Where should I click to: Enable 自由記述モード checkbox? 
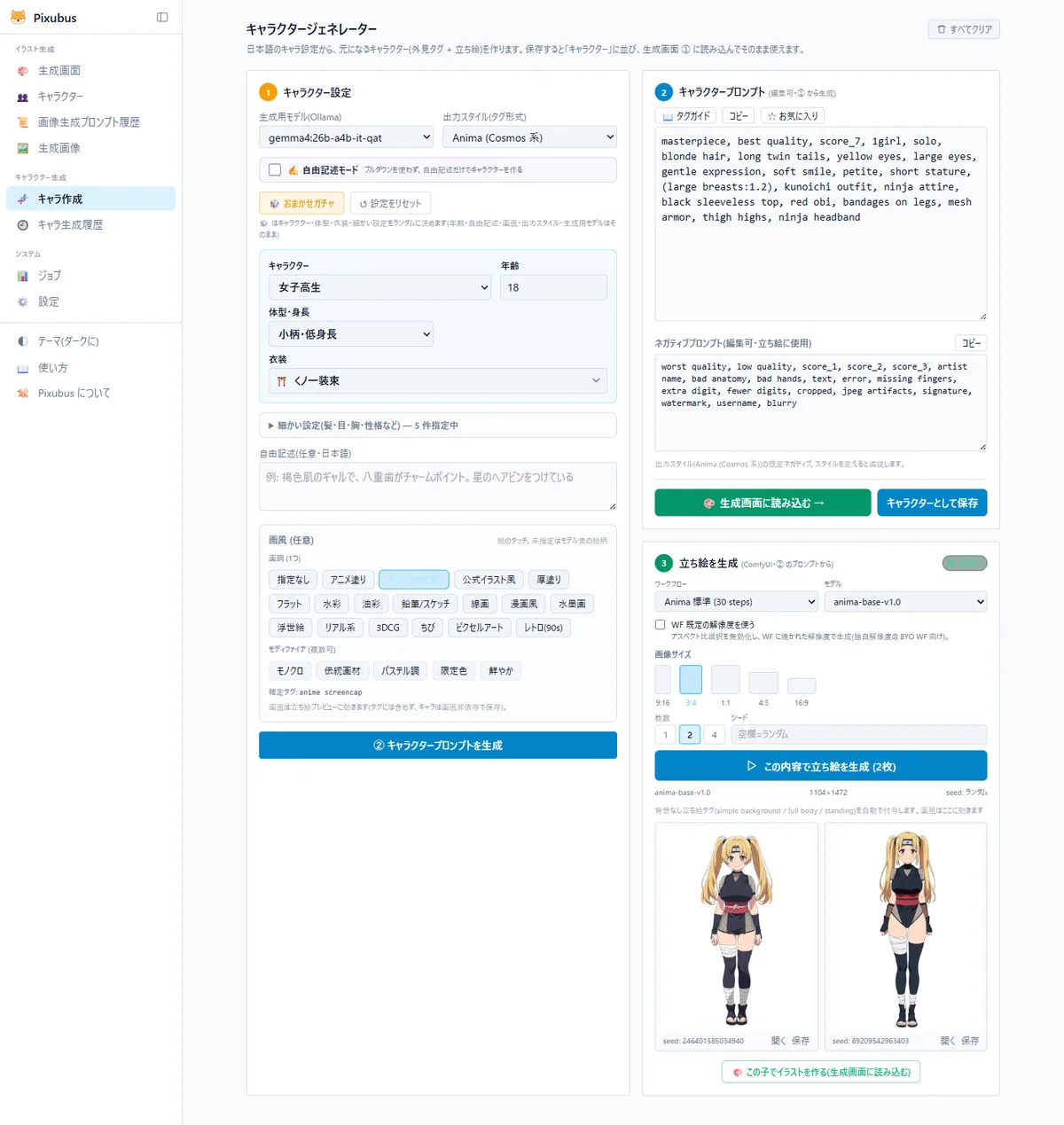275,169
